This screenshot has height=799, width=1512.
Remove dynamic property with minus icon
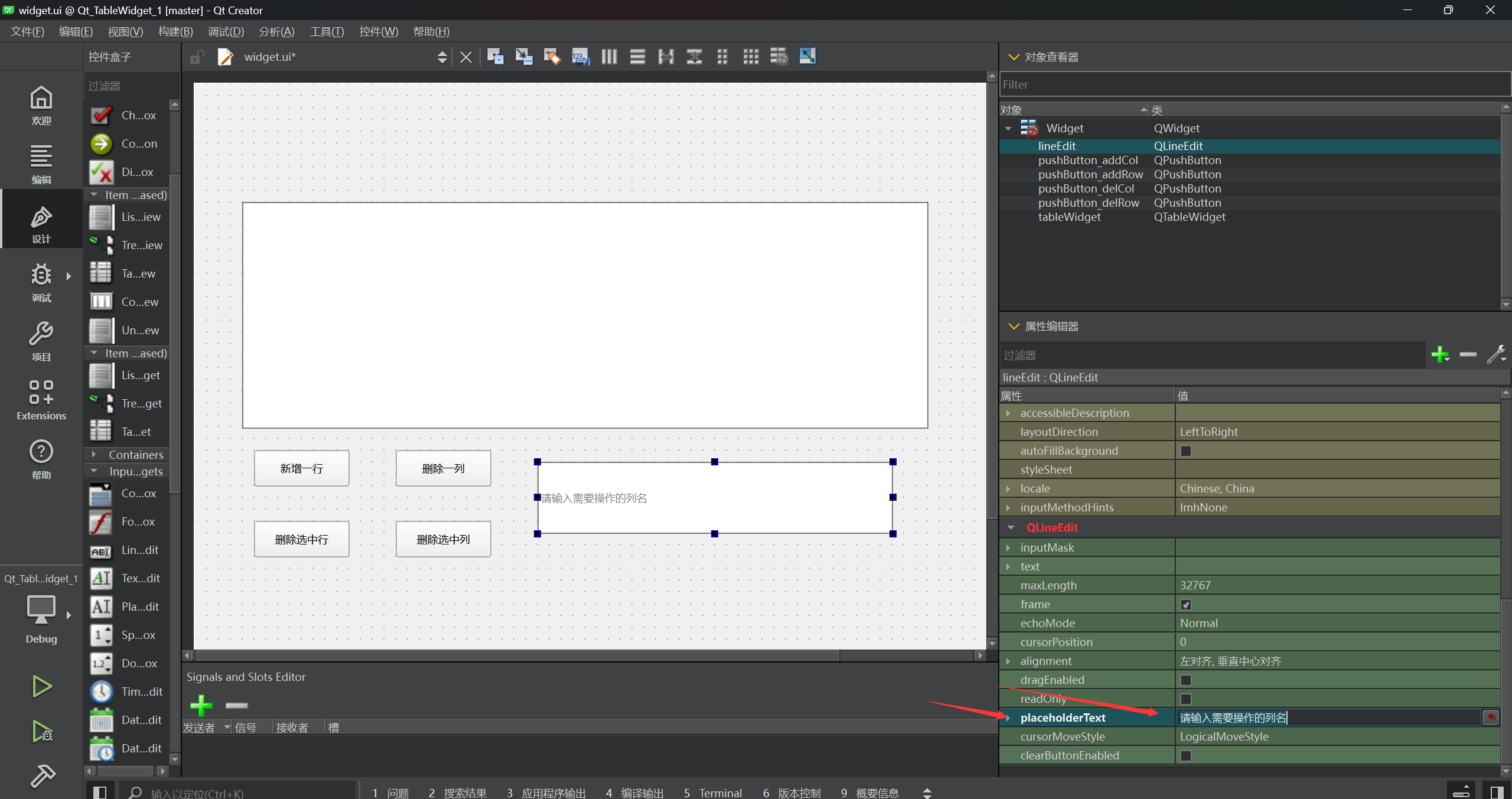coord(1468,355)
